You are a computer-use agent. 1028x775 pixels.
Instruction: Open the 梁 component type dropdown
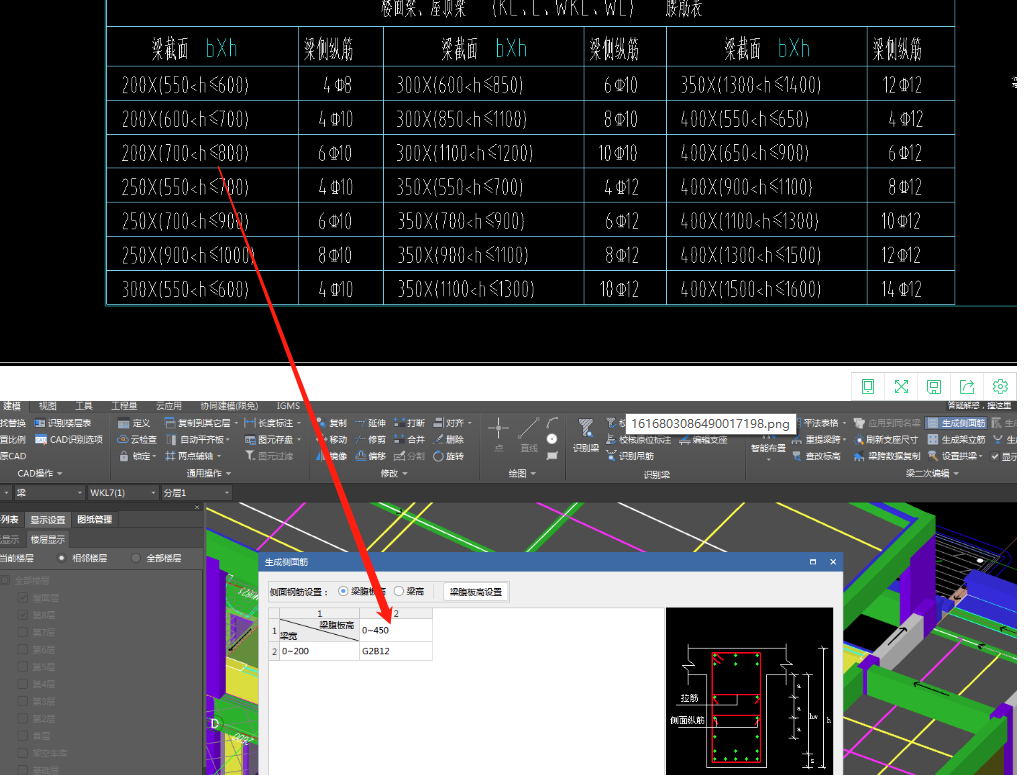tap(49, 492)
